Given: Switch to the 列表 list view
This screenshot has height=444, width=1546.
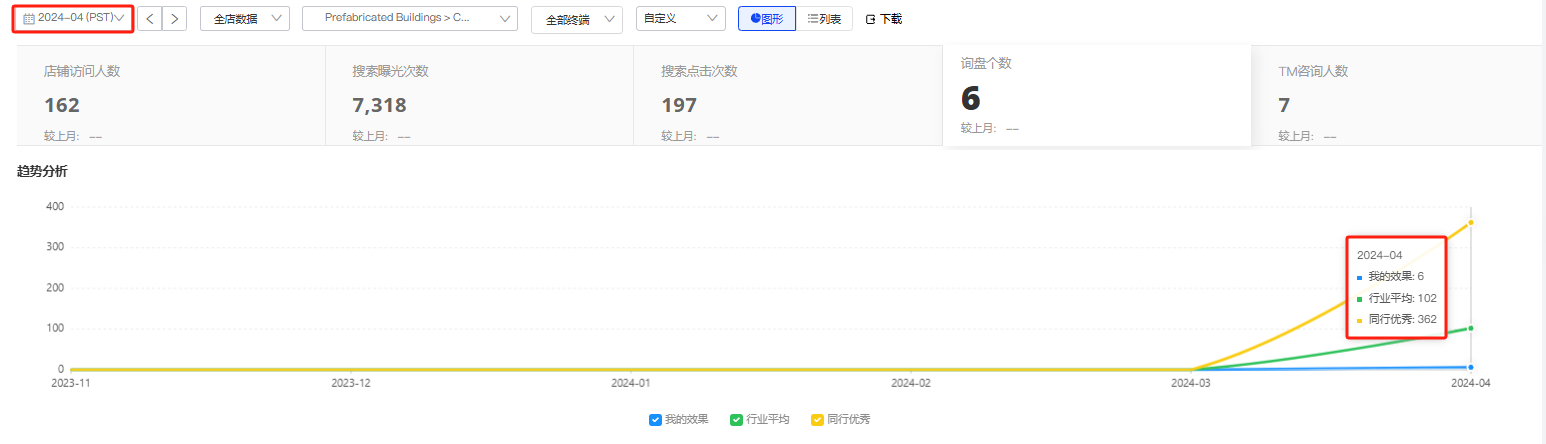Looking at the screenshot, I should 824,18.
